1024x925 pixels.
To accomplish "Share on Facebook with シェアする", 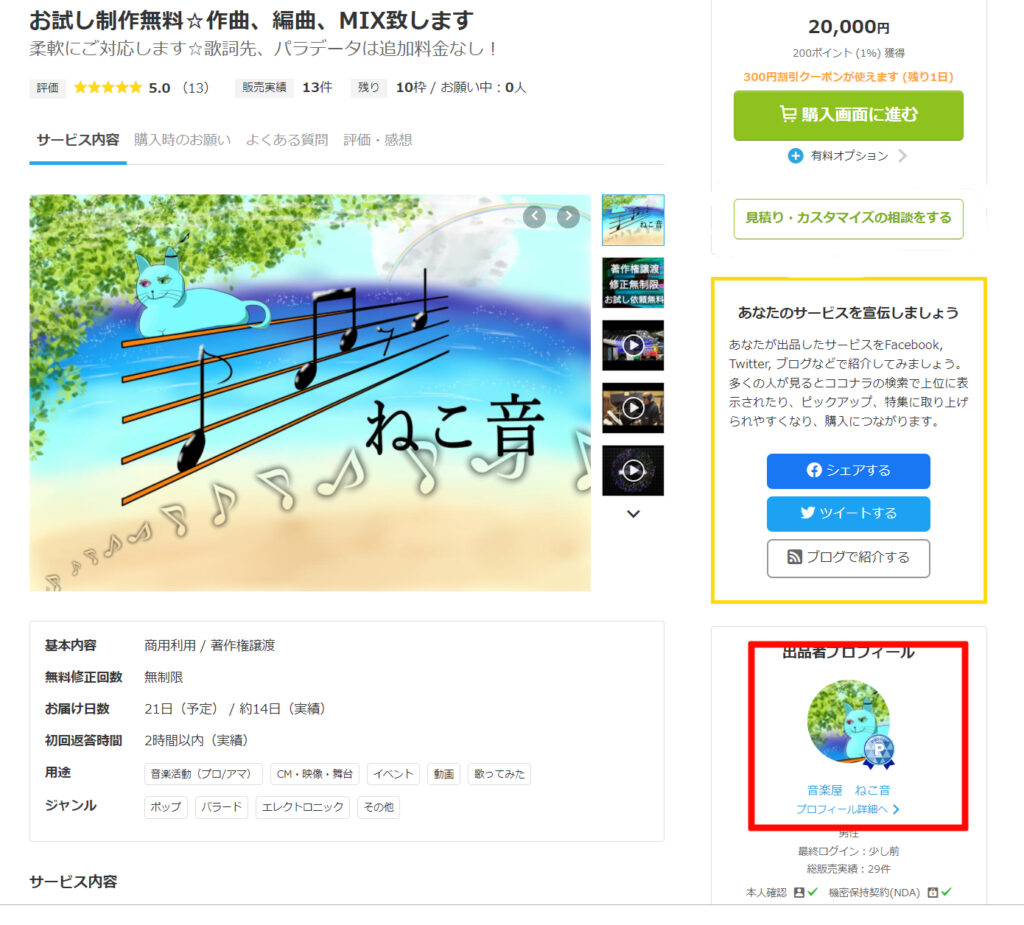I will click(848, 470).
